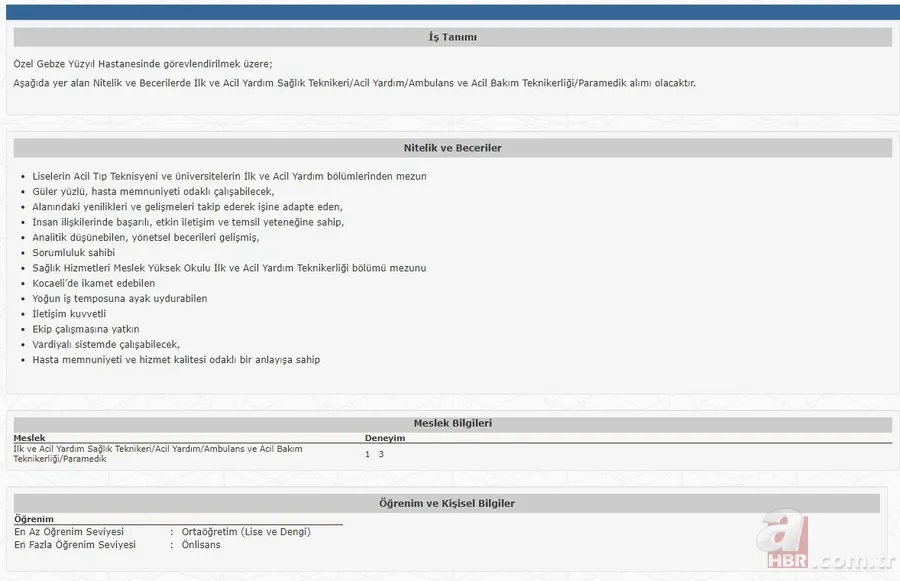Click the Öğrenim ve Kişisel Bilgiler header
Viewport: 900px width, 581px height.
(446, 503)
